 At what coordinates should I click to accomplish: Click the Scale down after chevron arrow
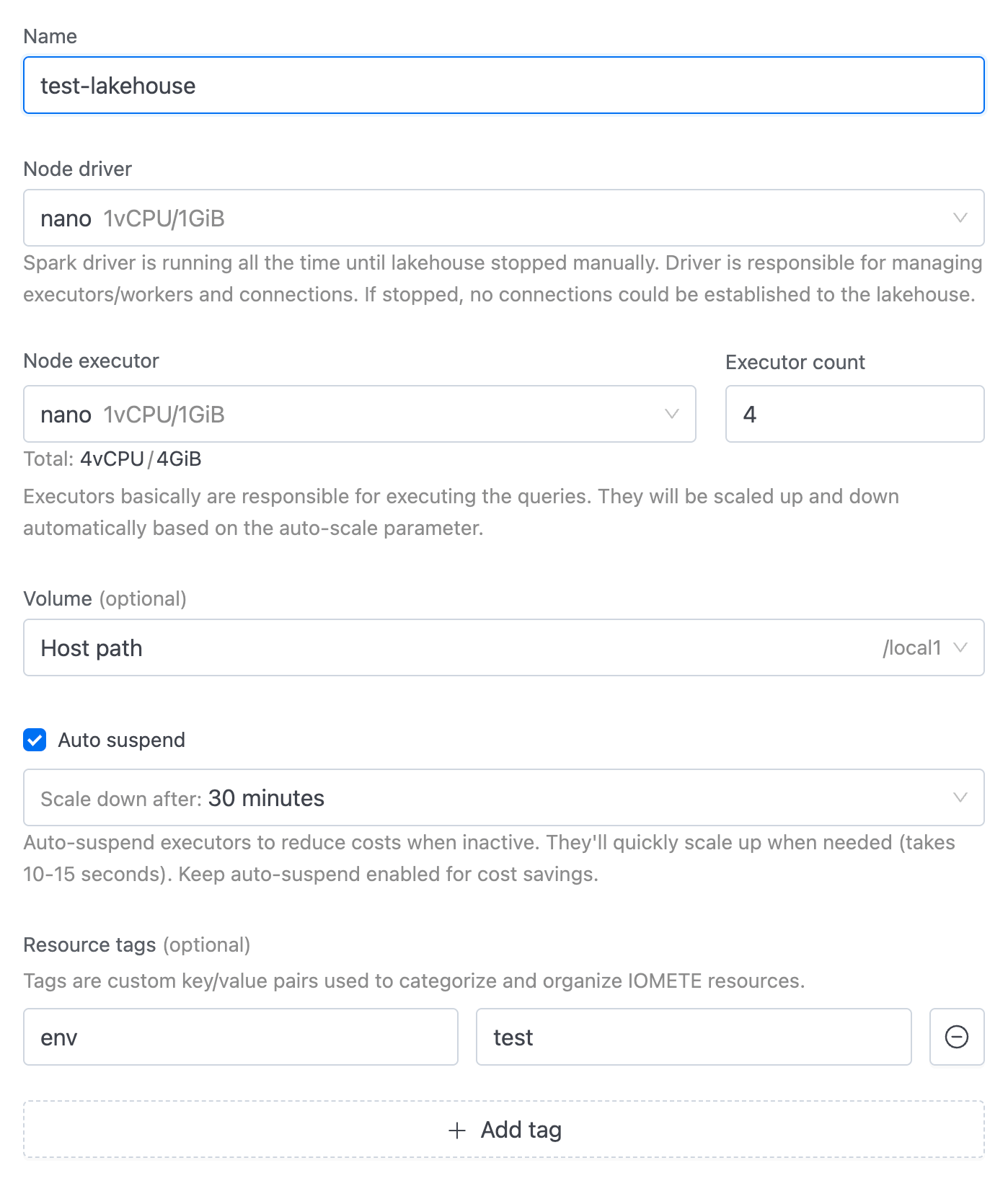pyautogui.click(x=960, y=797)
